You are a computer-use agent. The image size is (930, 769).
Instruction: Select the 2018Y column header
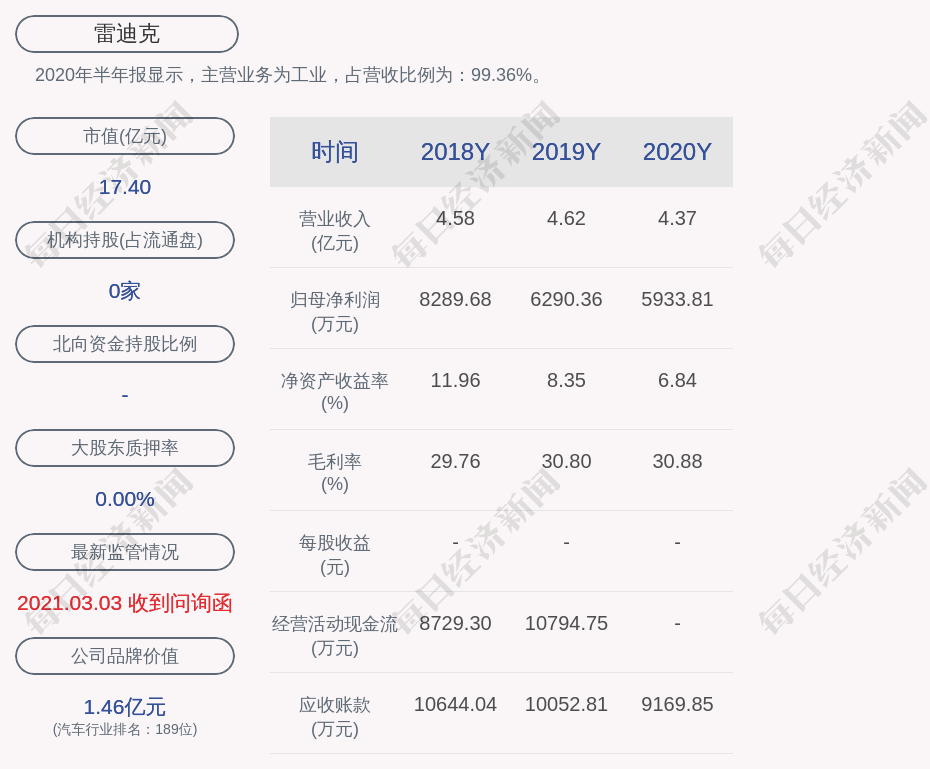456,152
